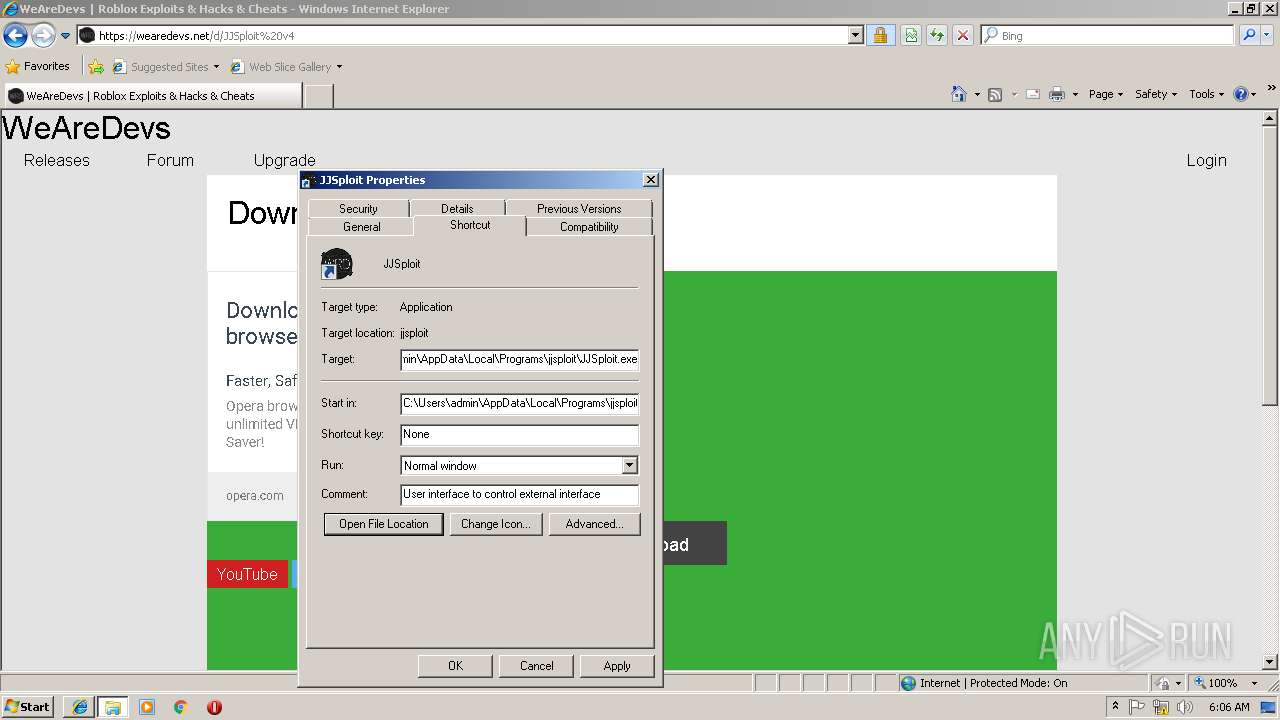Click OK in JJSploit Properties
This screenshot has height=720, width=1280.
[x=455, y=666]
